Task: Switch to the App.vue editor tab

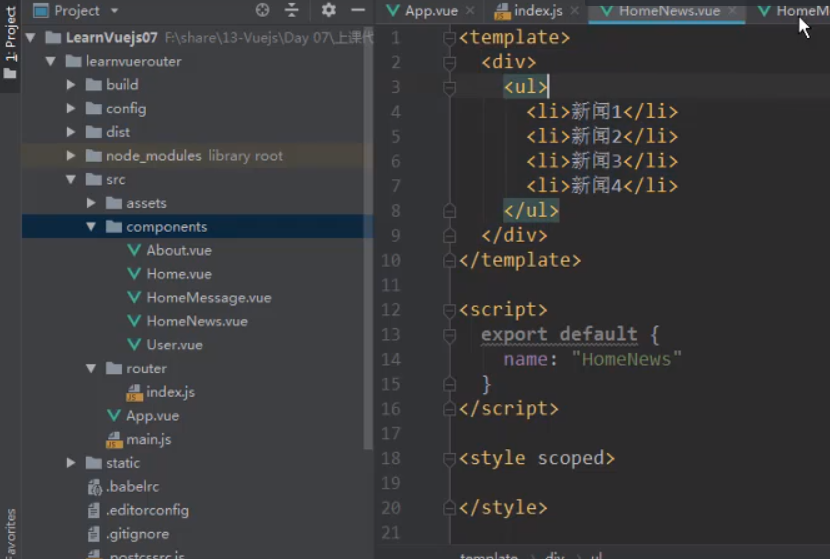Action: 431,11
